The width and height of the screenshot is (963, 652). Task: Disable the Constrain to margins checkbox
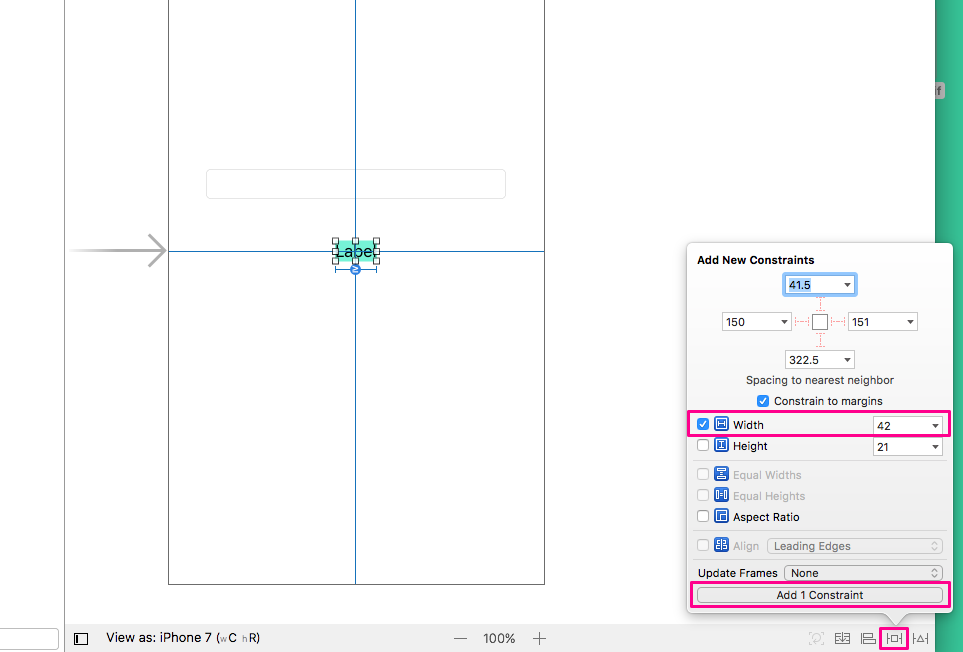coord(763,400)
